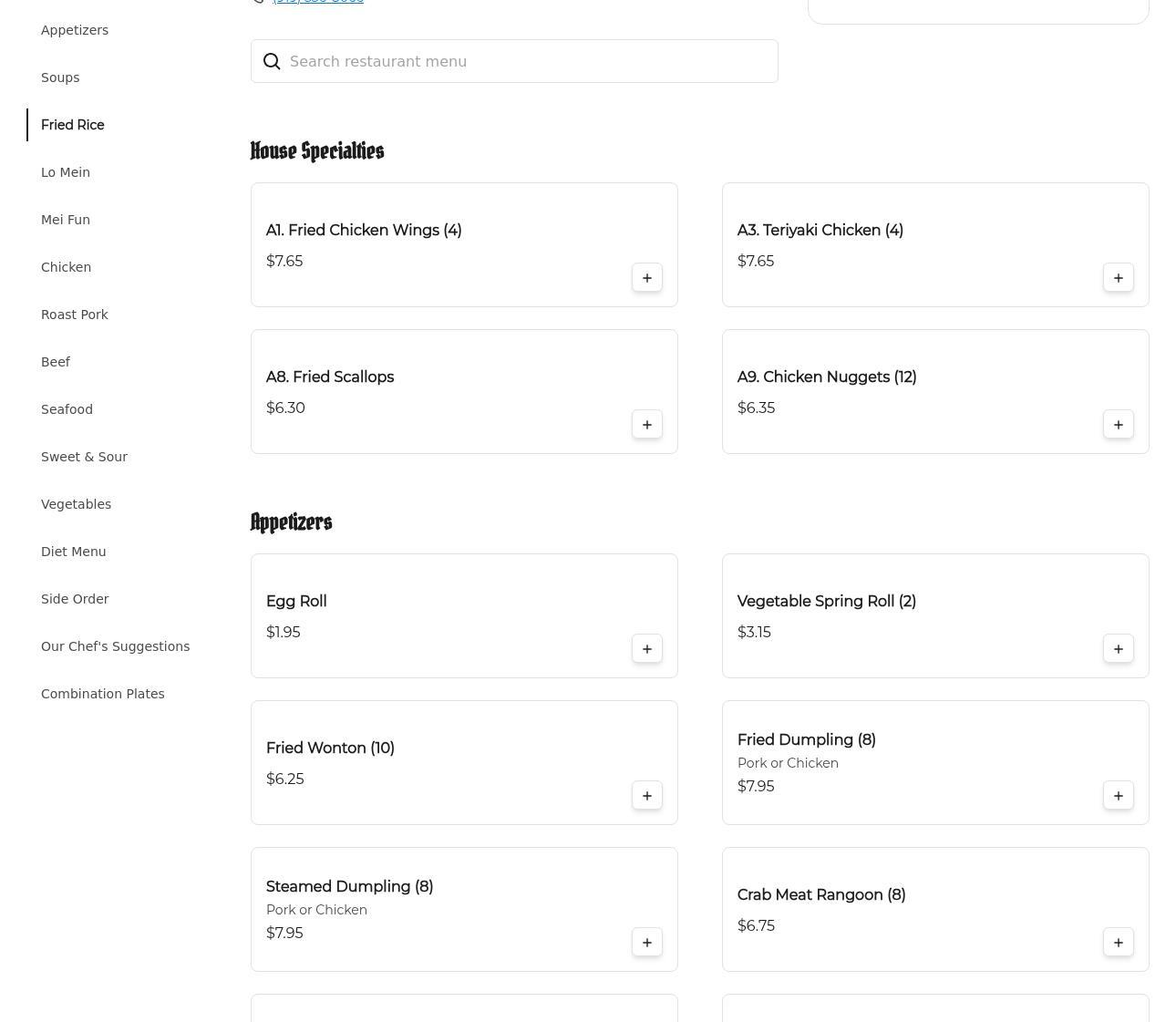1176x1022 pixels.
Task: Click the $1.95 Egg Roll price
Action: point(284,633)
